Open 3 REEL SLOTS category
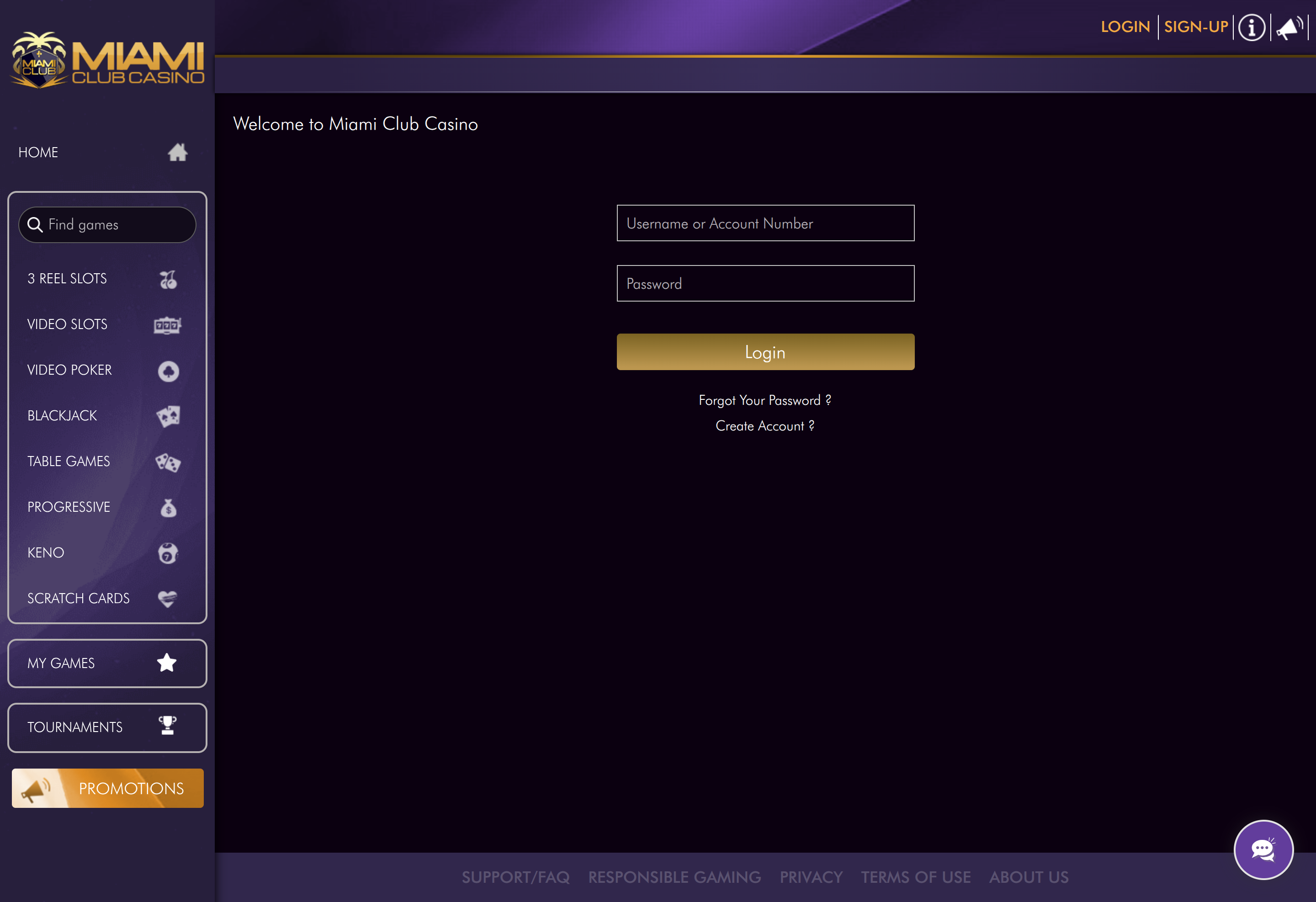The width and height of the screenshot is (1316, 902). (67, 279)
